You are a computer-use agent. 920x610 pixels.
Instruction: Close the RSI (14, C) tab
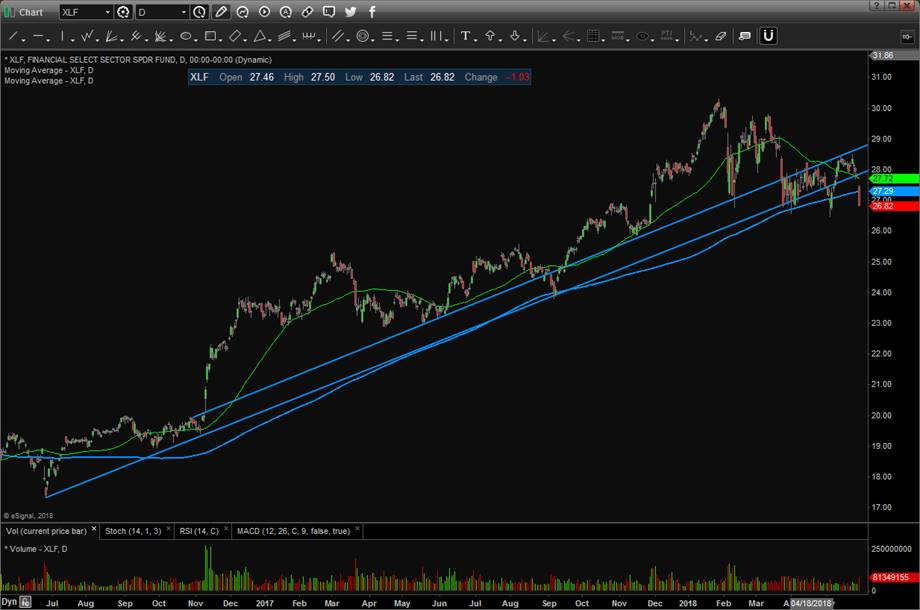pos(226,529)
